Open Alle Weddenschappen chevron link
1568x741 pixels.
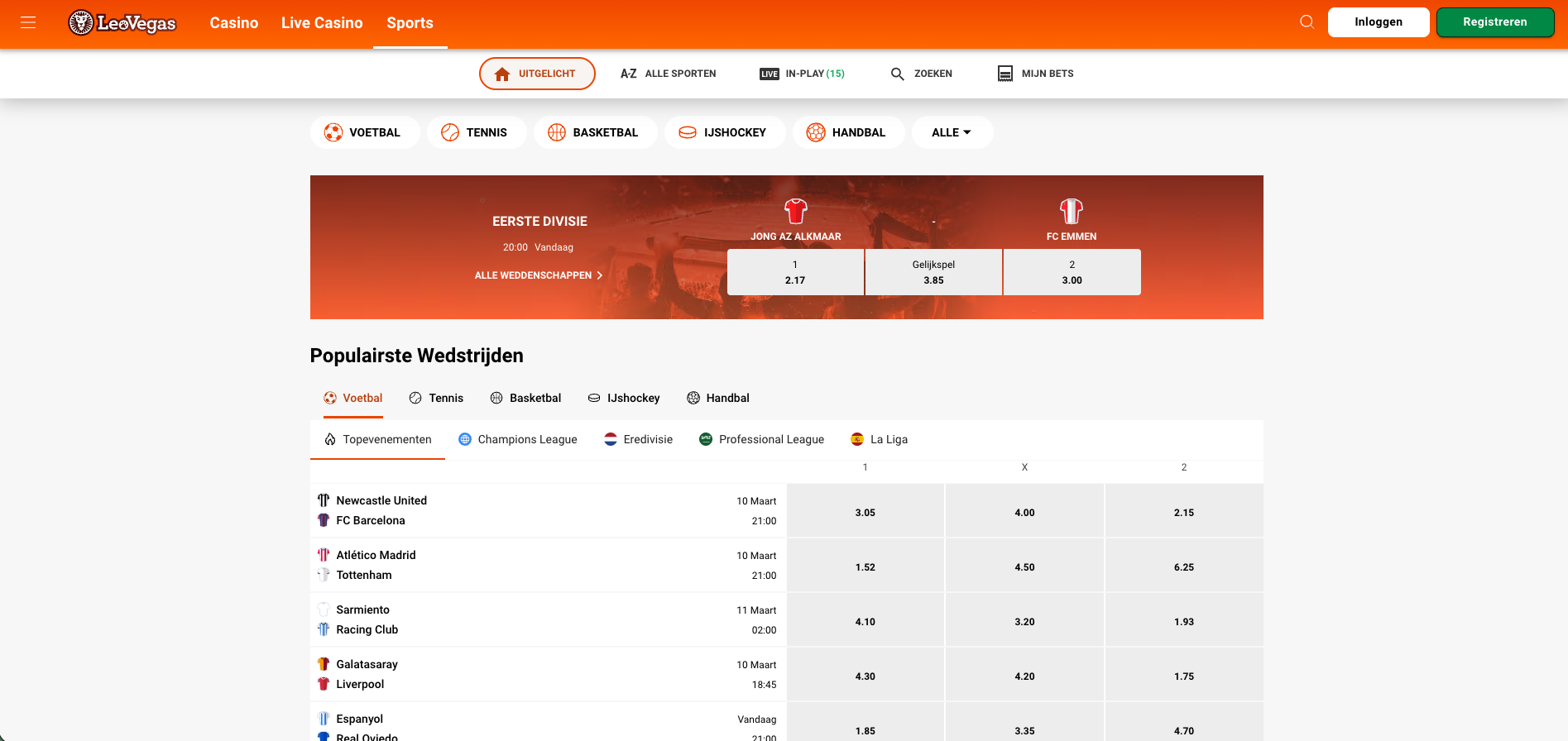pyautogui.click(x=539, y=275)
